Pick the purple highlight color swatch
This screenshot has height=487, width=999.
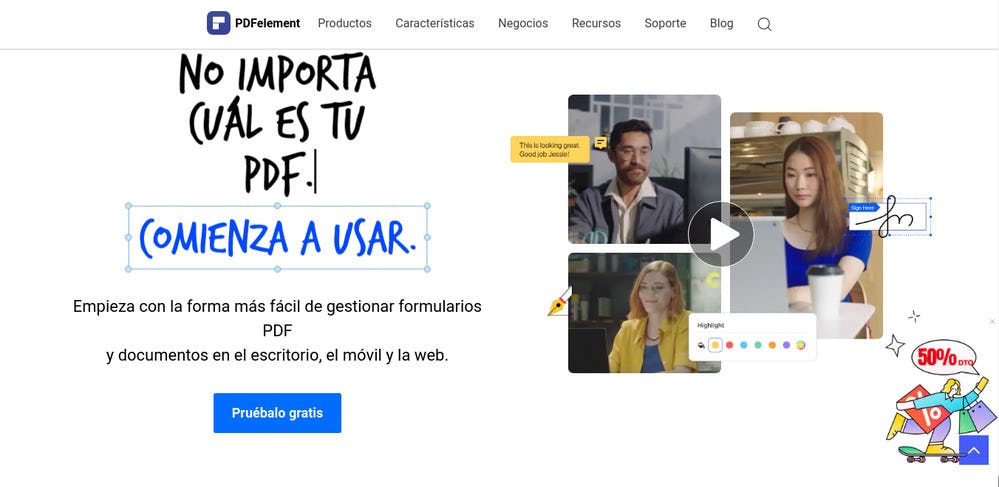pos(786,345)
